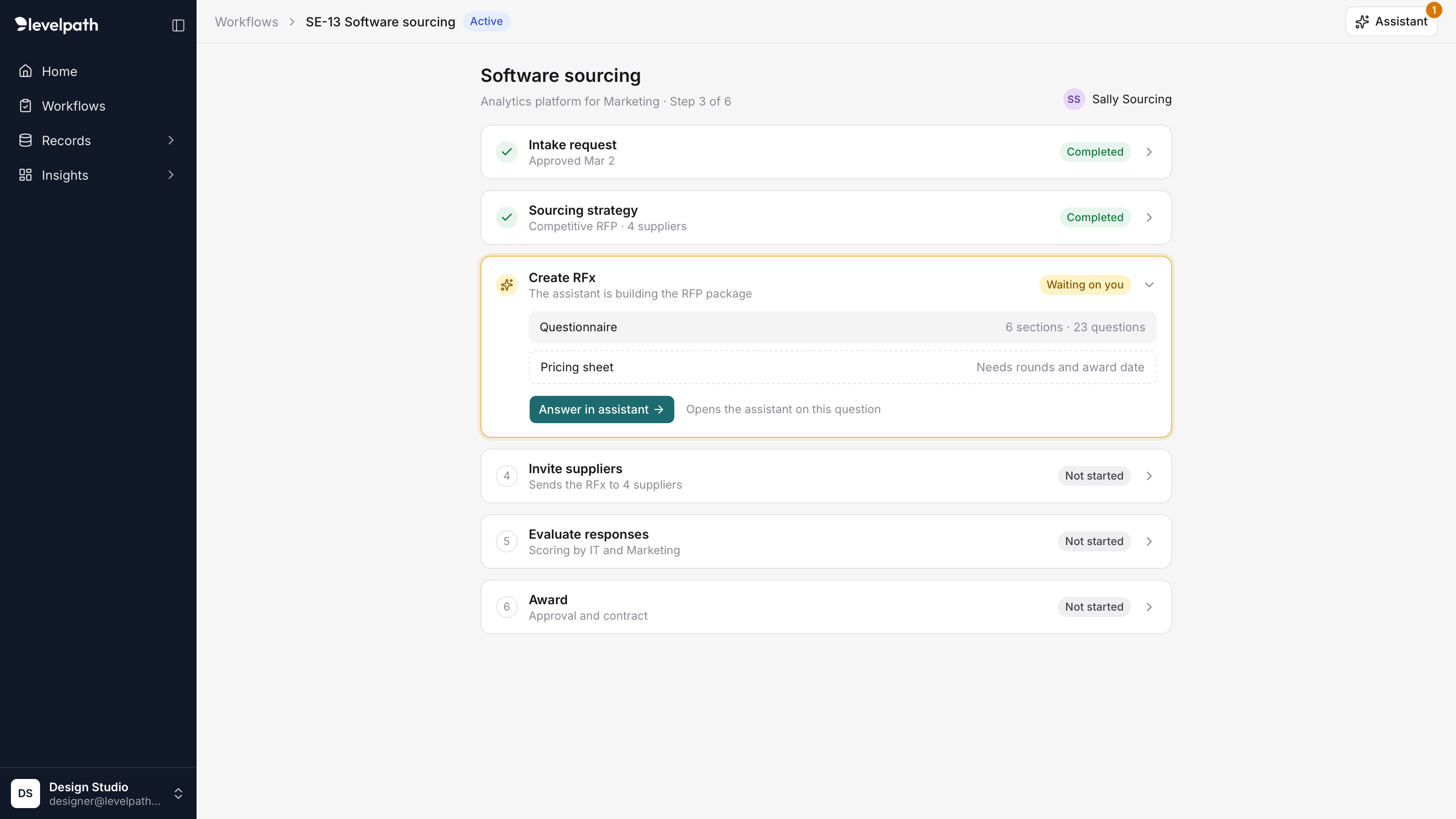Collapse the Create RFx step chevron

point(1149,285)
